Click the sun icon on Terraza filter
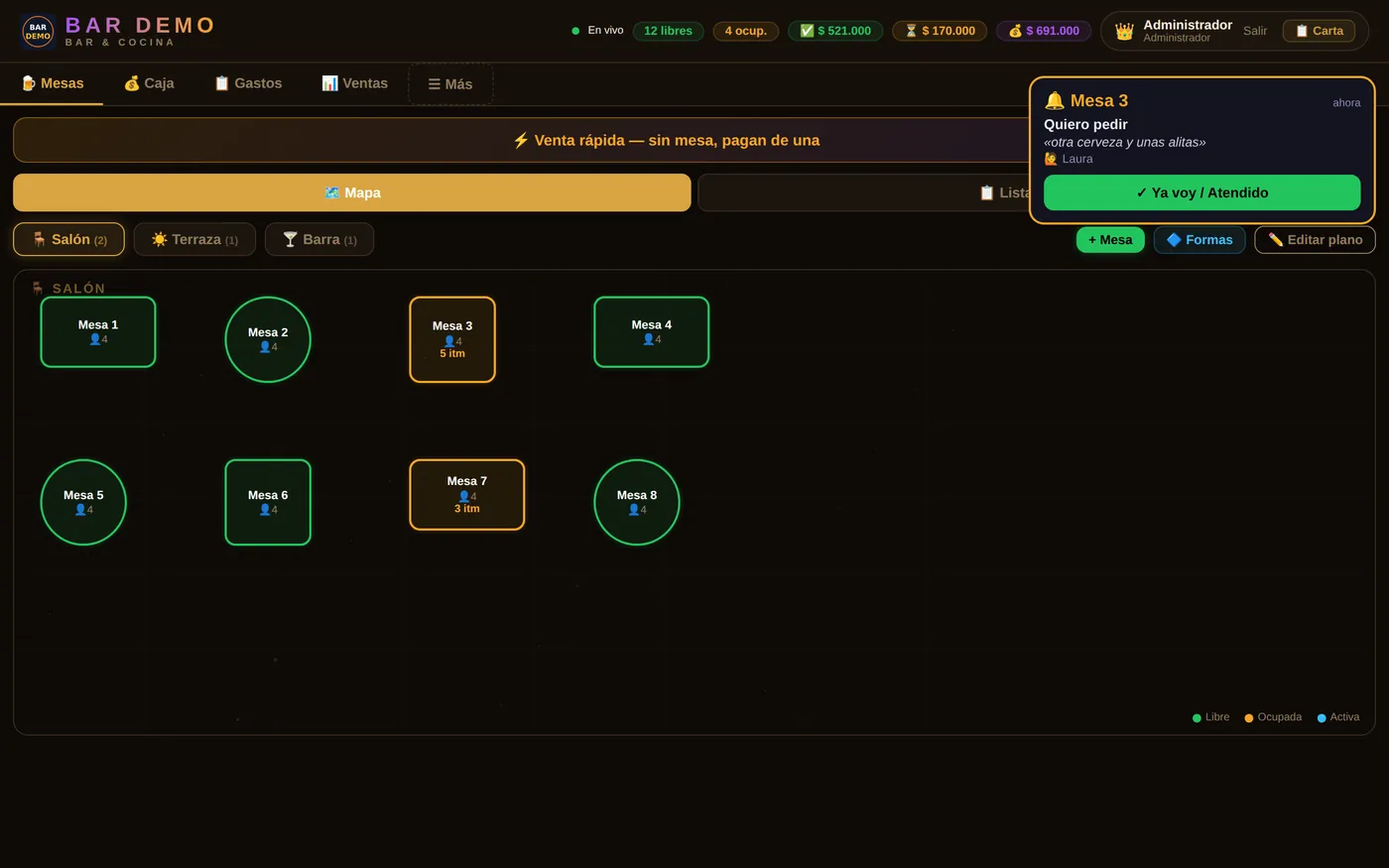The width and height of the screenshot is (1389, 868). coord(160,239)
